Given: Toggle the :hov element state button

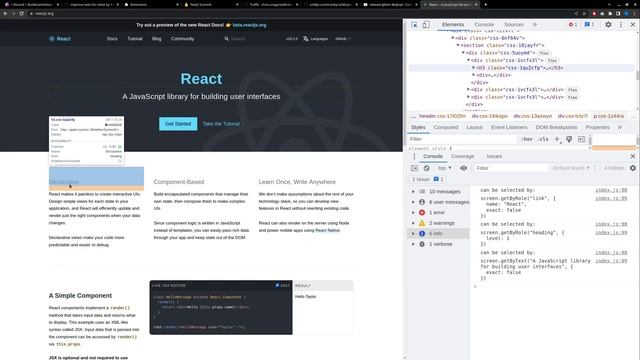Looking at the screenshot, I should pyautogui.click(x=527, y=139).
